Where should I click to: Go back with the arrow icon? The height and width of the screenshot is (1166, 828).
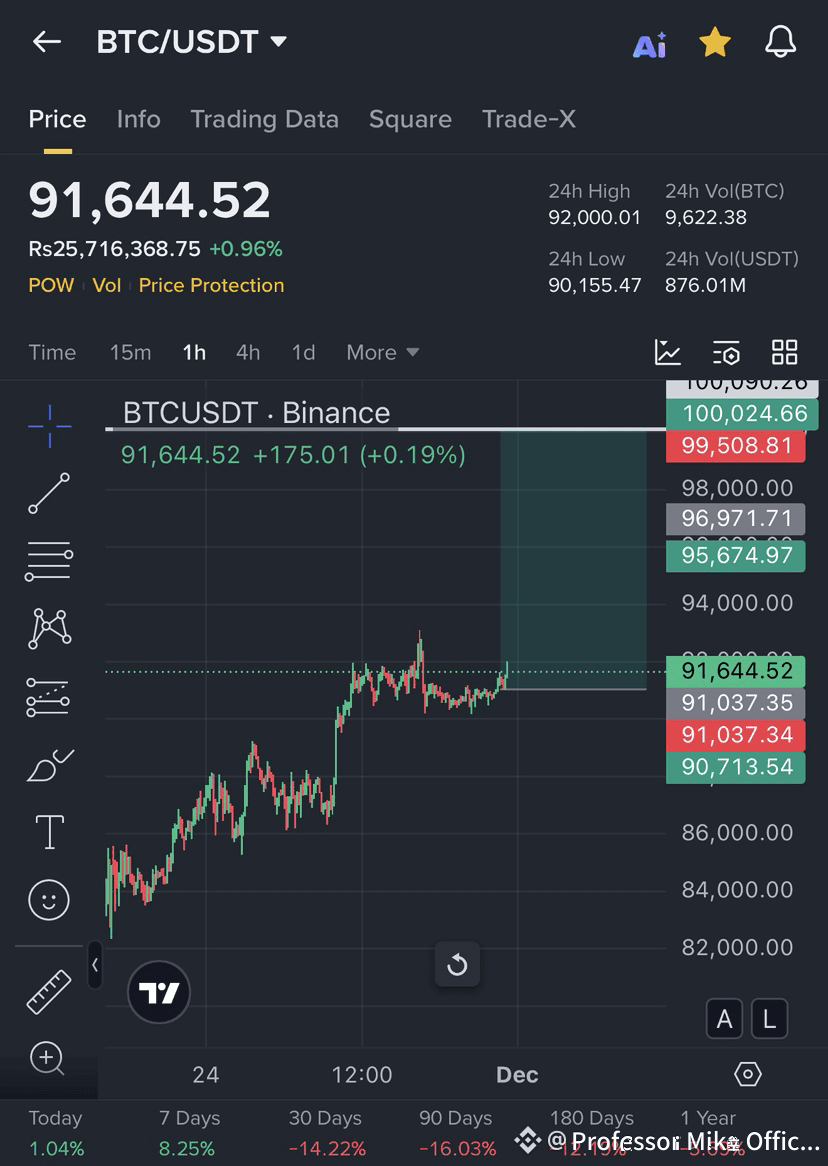[x=46, y=42]
